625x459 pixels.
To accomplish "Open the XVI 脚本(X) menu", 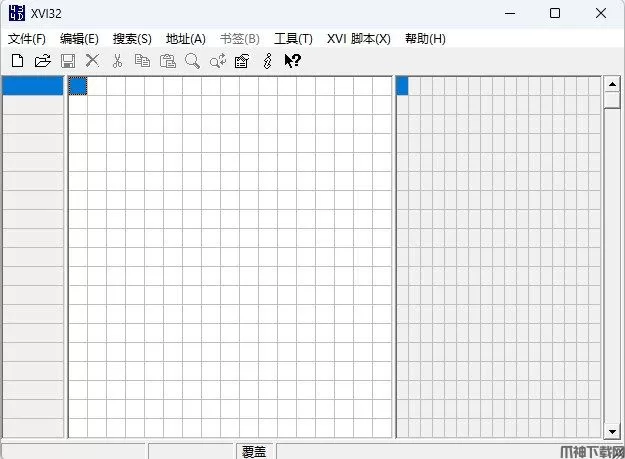I will (358, 38).
